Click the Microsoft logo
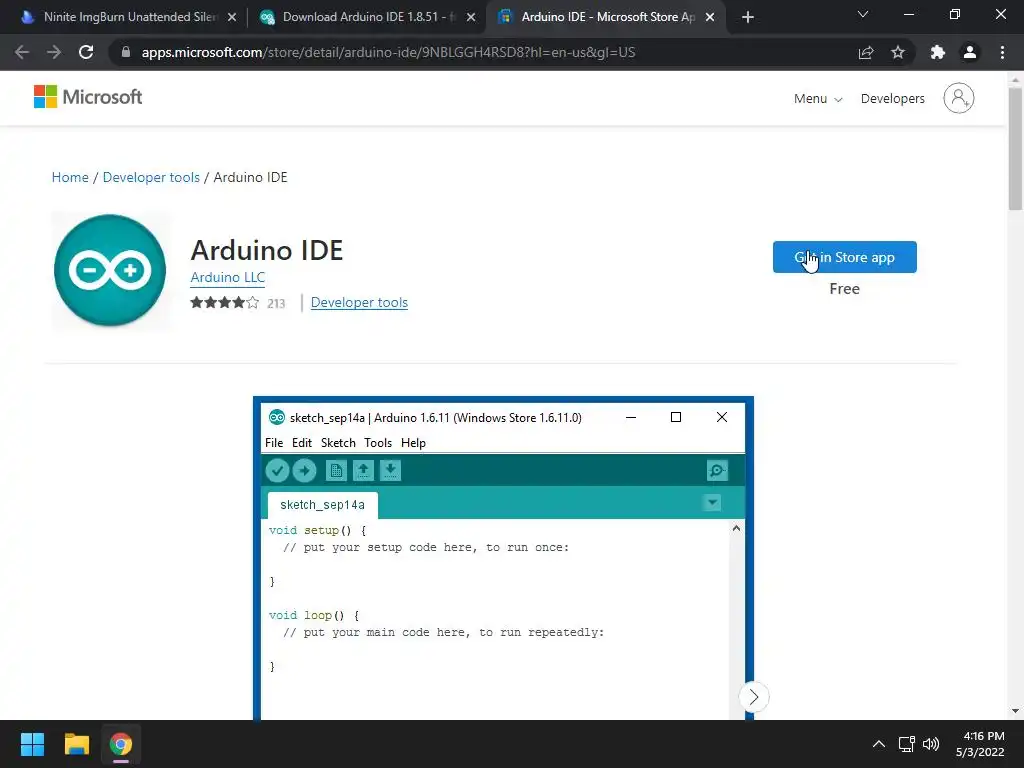Image resolution: width=1024 pixels, height=768 pixels. pos(88,97)
